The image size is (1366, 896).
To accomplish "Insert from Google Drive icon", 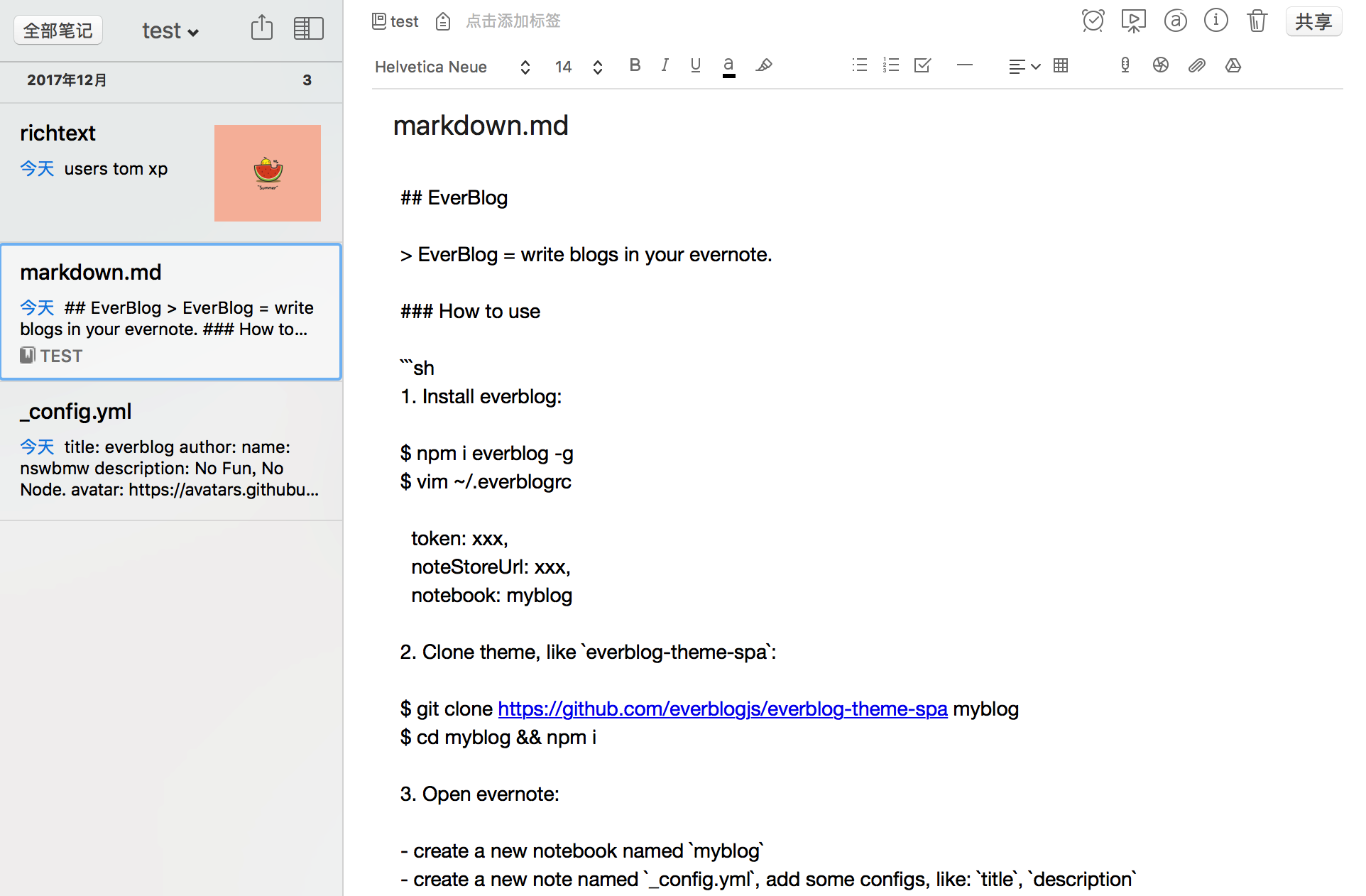I will 1233,66.
